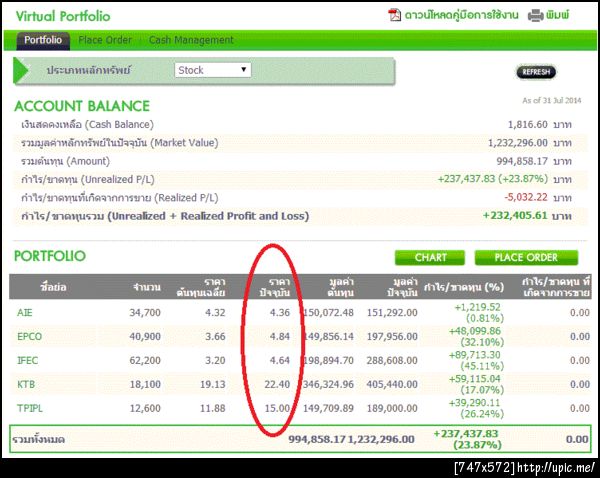Click the CHART button
Viewport: 600px width, 478px height.
(430, 258)
